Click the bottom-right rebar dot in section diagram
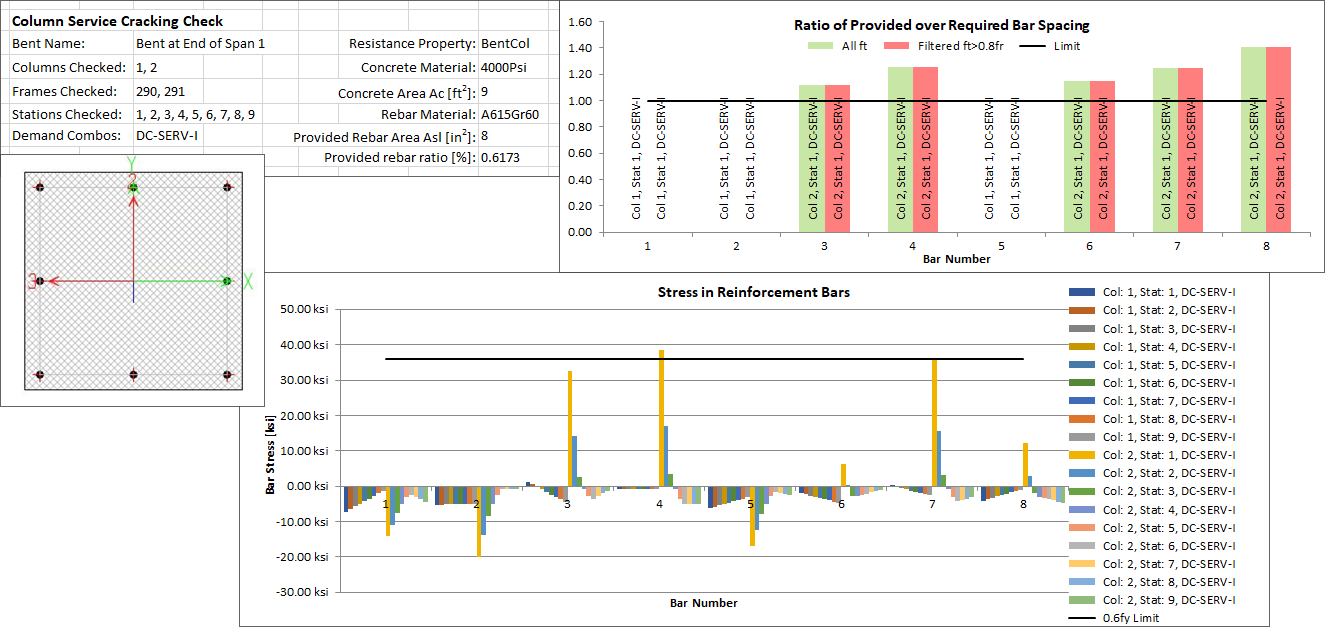This screenshot has height=627, width=1325. coord(228,375)
